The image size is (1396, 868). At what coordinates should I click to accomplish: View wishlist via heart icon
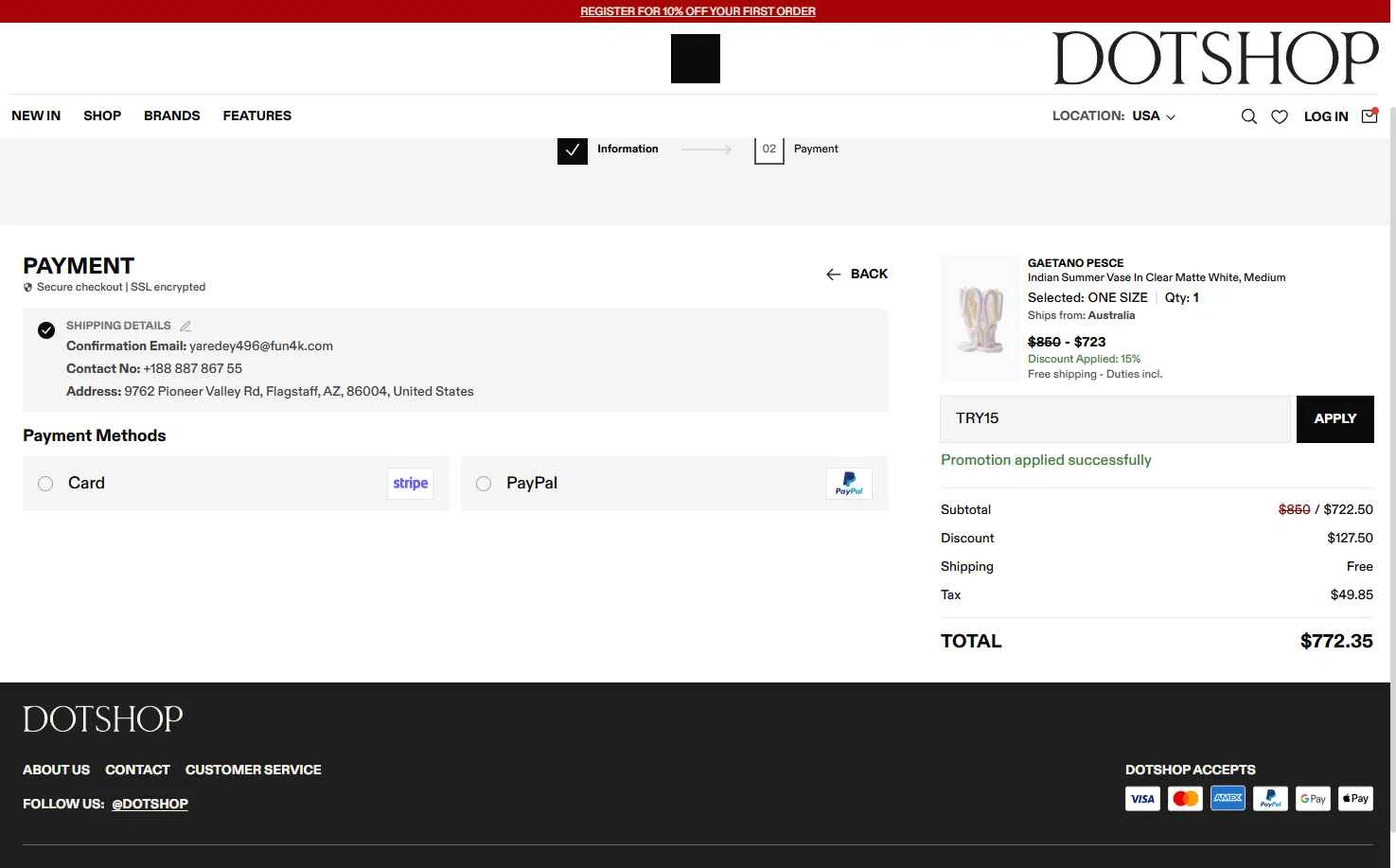click(x=1280, y=116)
